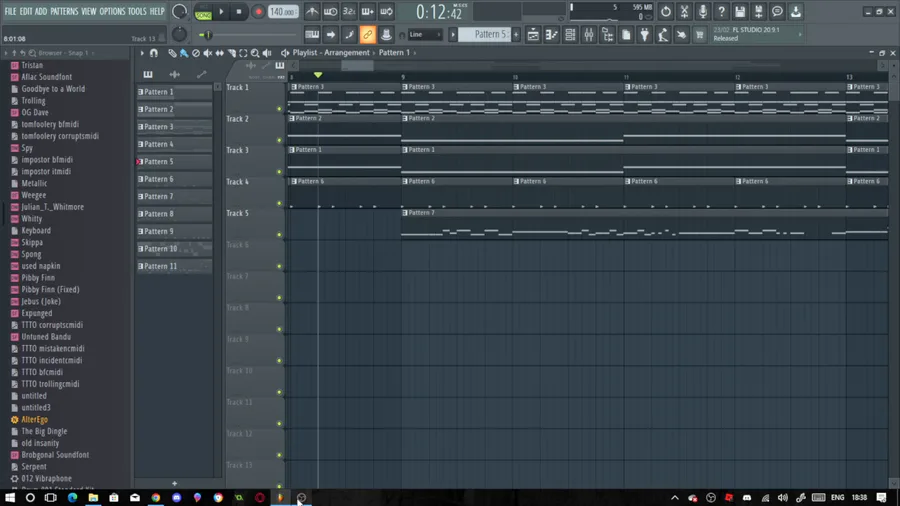Viewport: 900px width, 506px height.
Task: Select the Playlist paint brush tool
Action: coord(184,53)
